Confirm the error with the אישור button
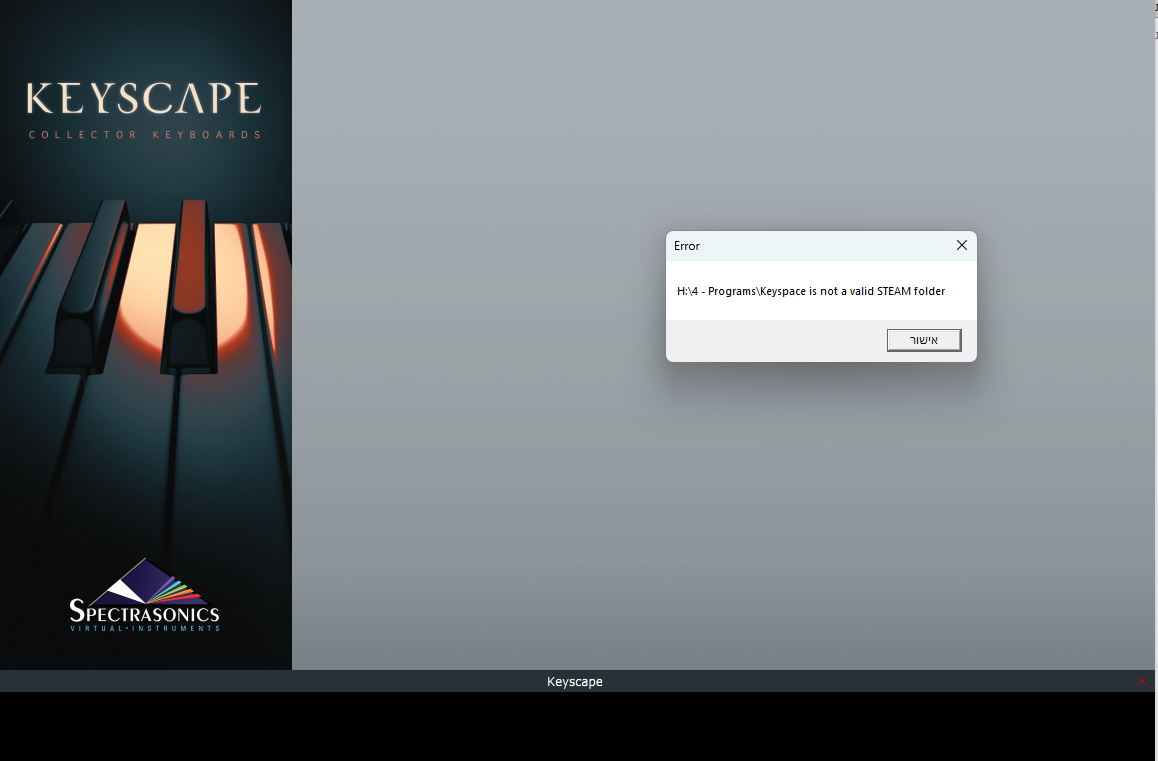1158x761 pixels. coord(924,340)
